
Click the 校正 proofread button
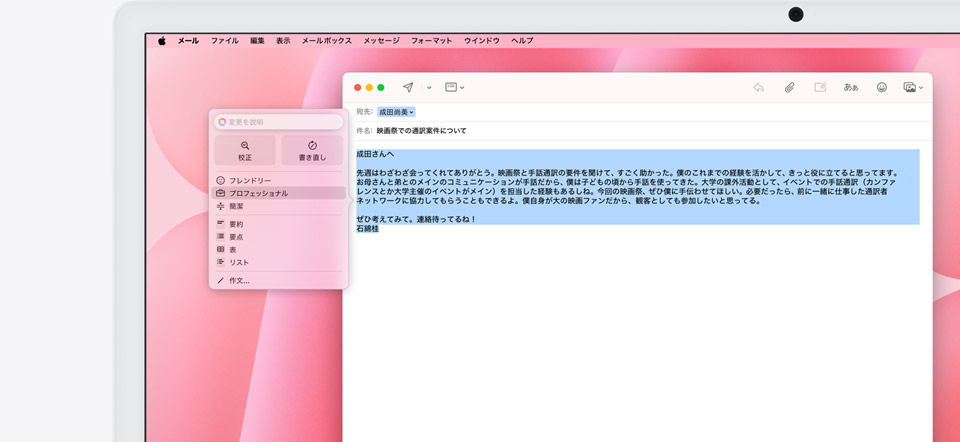(x=245, y=151)
